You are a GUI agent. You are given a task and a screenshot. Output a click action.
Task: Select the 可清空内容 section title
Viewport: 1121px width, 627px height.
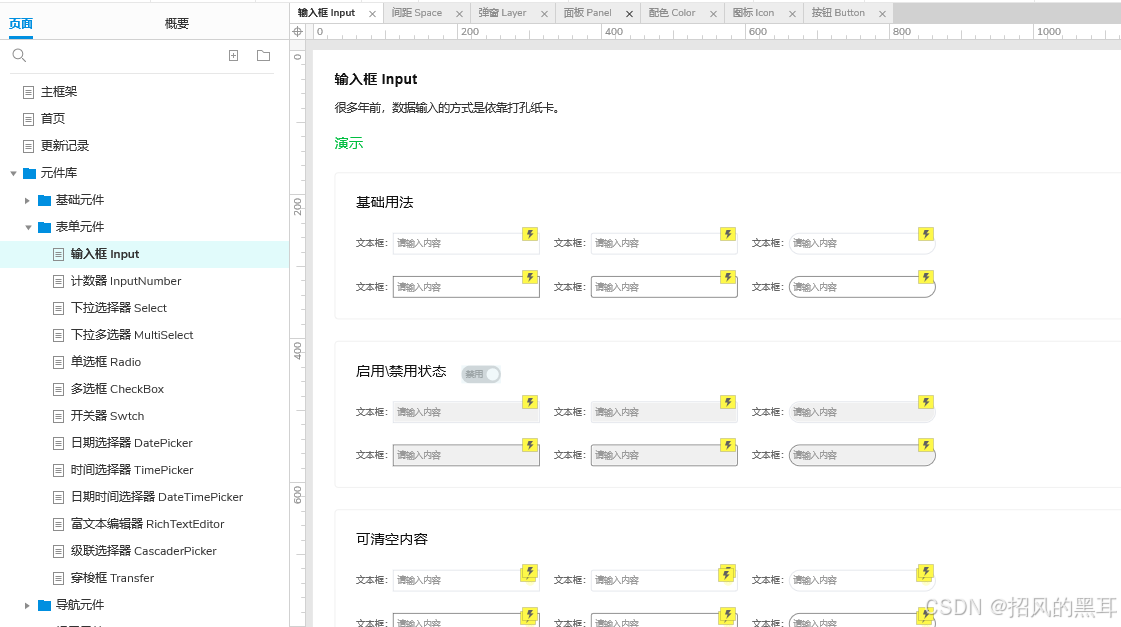click(x=392, y=539)
